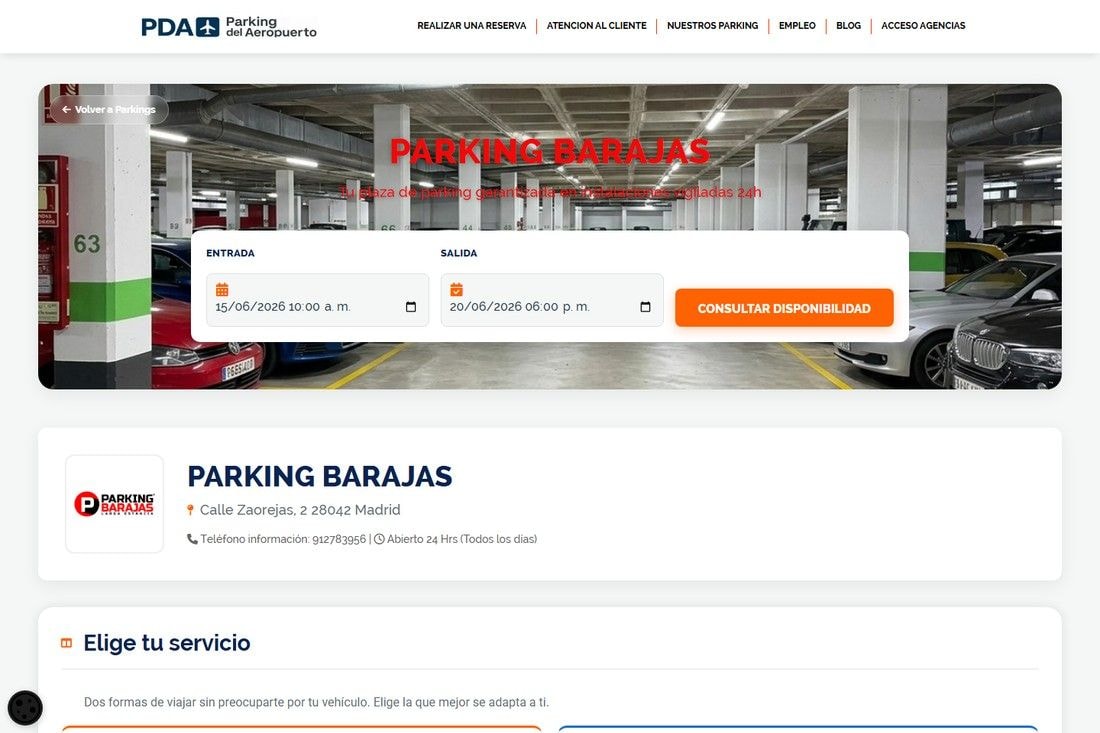
Task: Click the PDA Parking del Aeropuerto logo
Action: click(229, 27)
